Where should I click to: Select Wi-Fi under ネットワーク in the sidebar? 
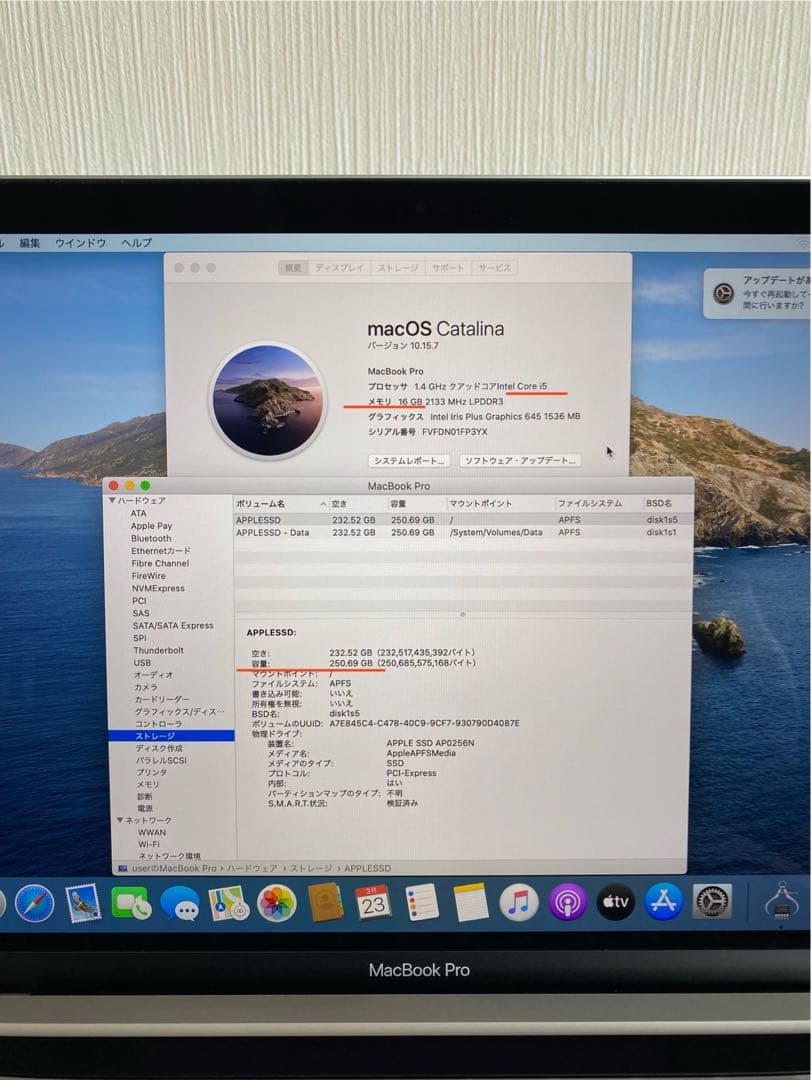click(149, 844)
